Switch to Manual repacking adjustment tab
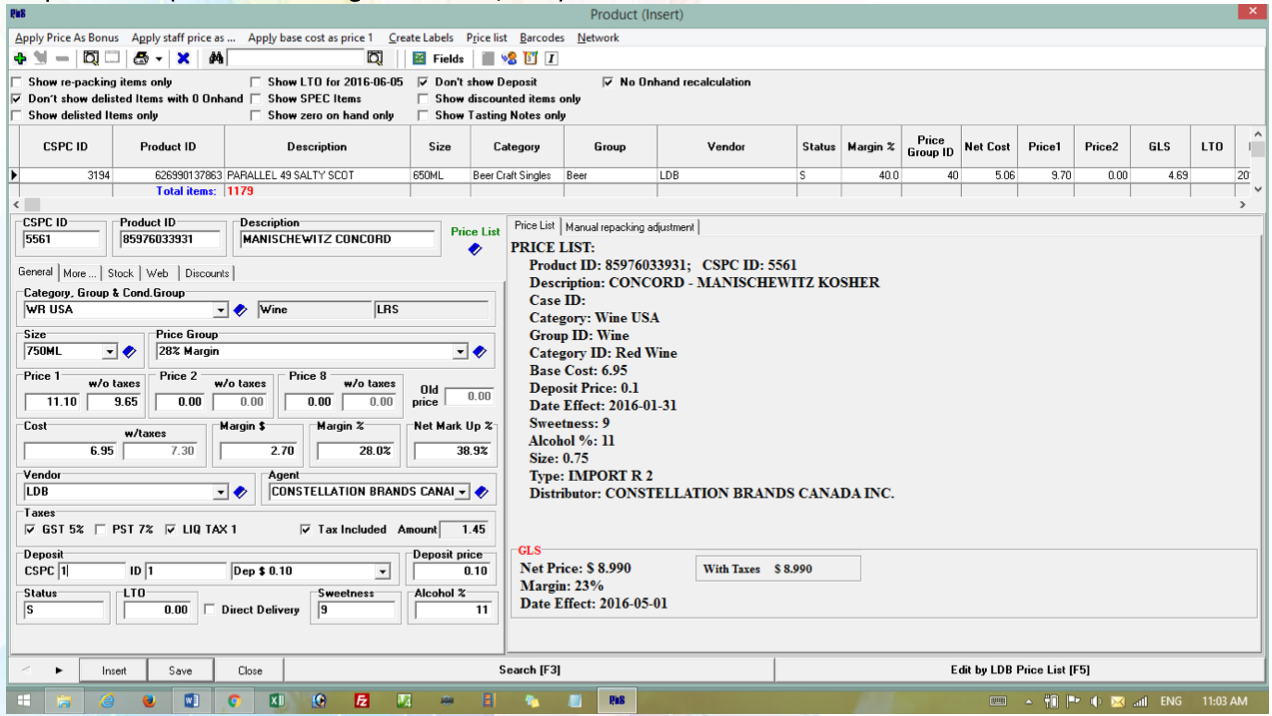The image size is (1272, 716). pos(630,227)
